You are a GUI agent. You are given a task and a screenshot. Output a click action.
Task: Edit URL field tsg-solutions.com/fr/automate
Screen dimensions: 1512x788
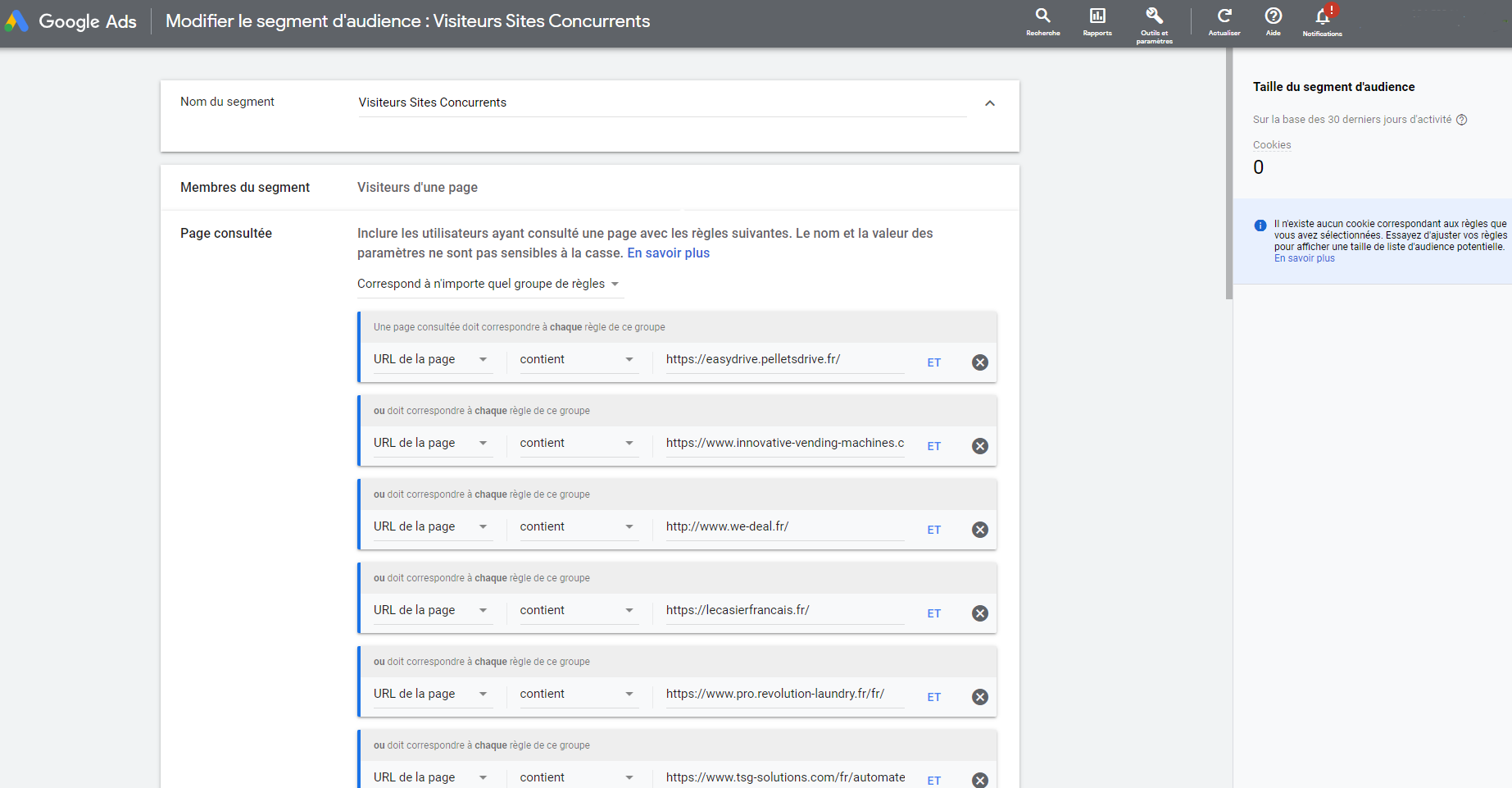point(785,777)
